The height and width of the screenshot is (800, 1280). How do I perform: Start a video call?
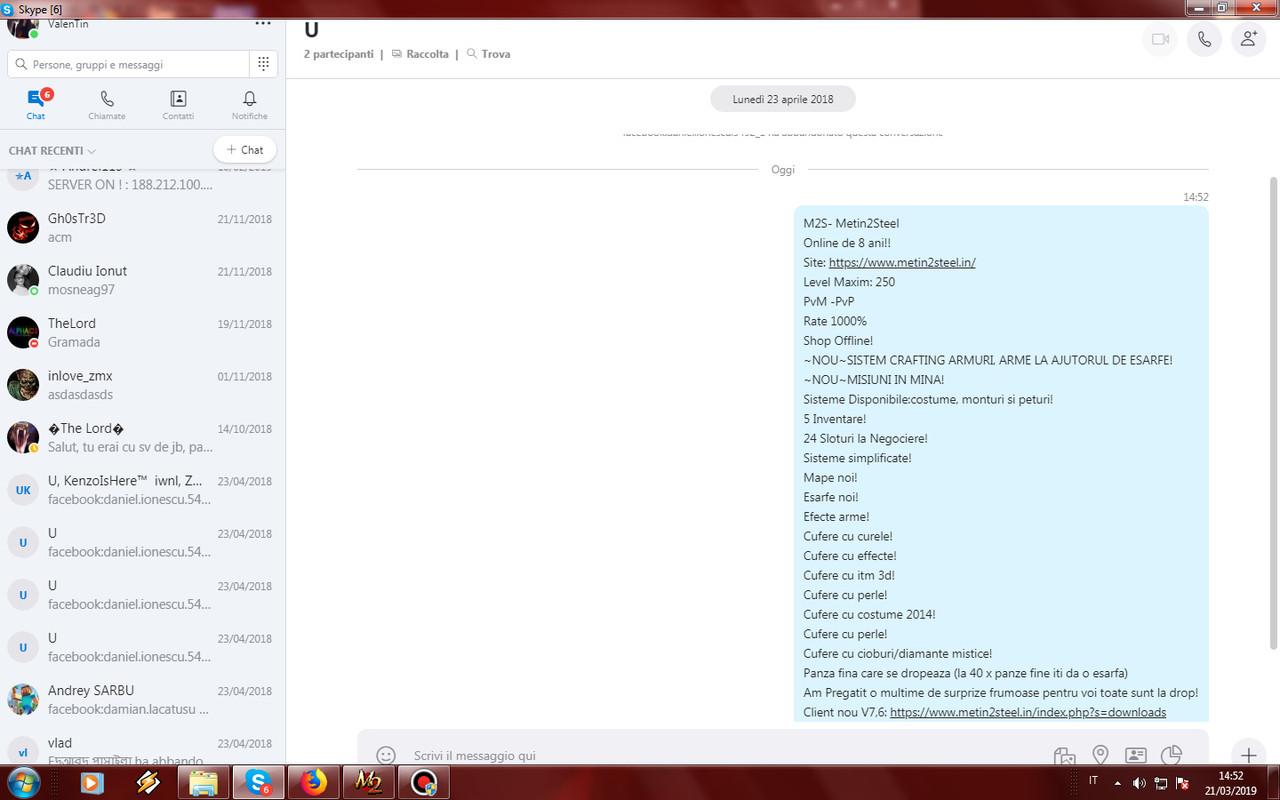coord(1160,40)
